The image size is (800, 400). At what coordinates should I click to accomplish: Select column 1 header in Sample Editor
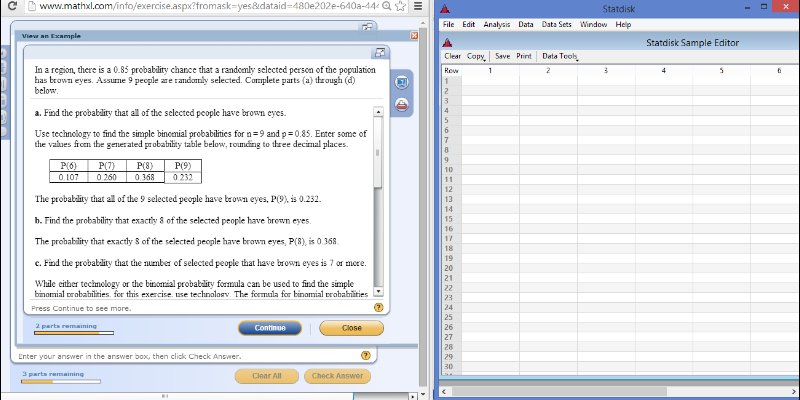[x=490, y=70]
